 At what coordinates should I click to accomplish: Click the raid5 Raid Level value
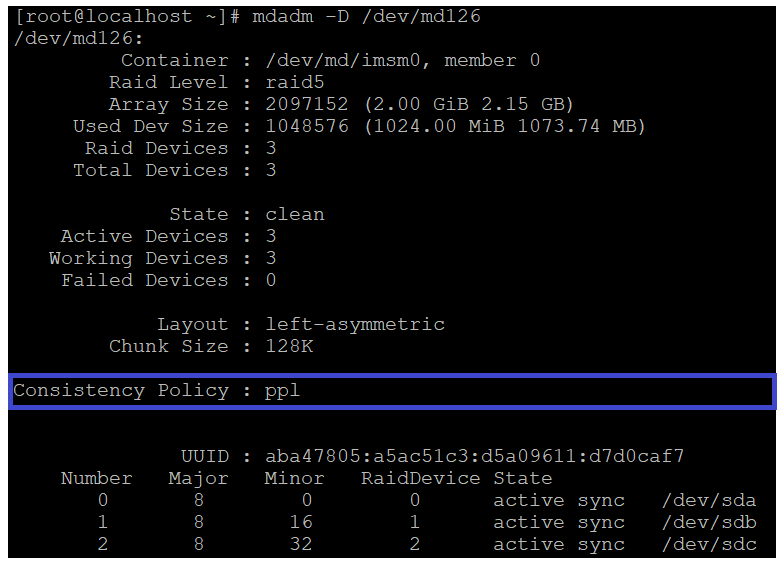[295, 82]
